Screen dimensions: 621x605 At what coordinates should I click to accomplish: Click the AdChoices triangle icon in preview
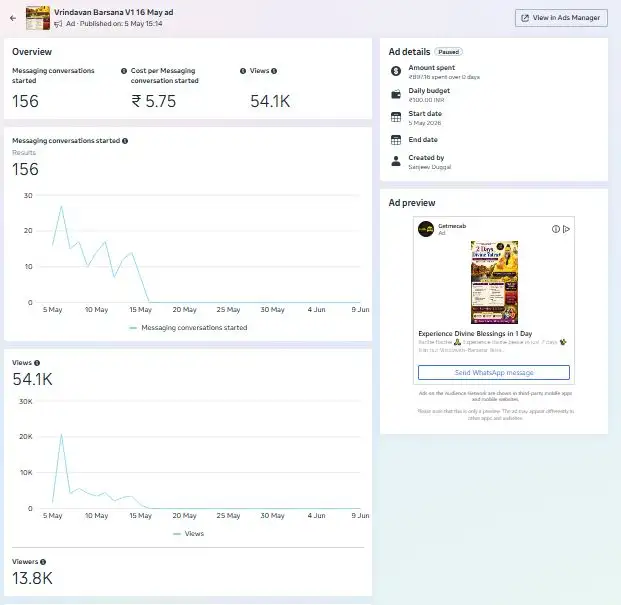tap(566, 229)
